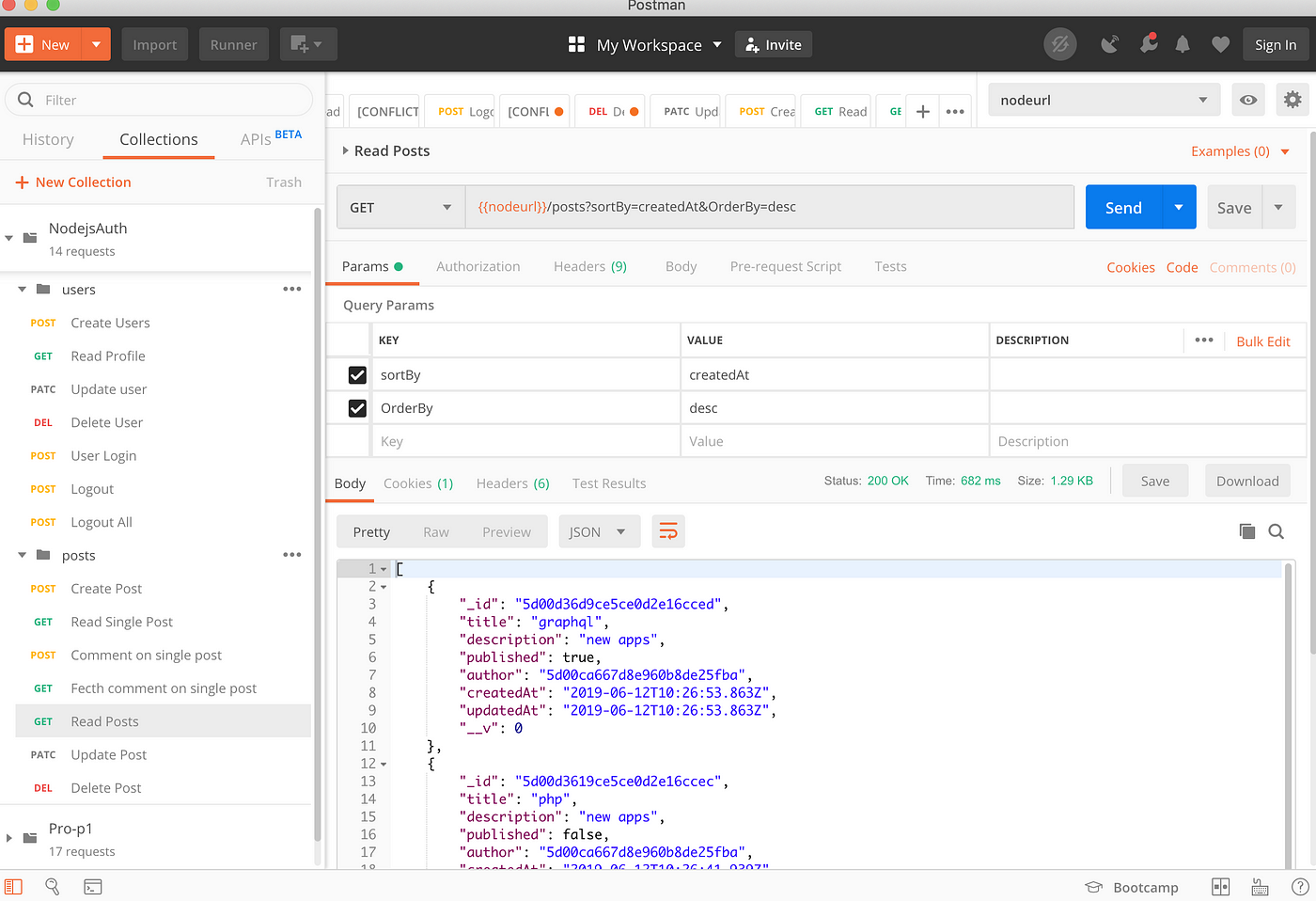Open the Examples (0) dropdown
The image size is (1316, 901).
tap(1240, 150)
